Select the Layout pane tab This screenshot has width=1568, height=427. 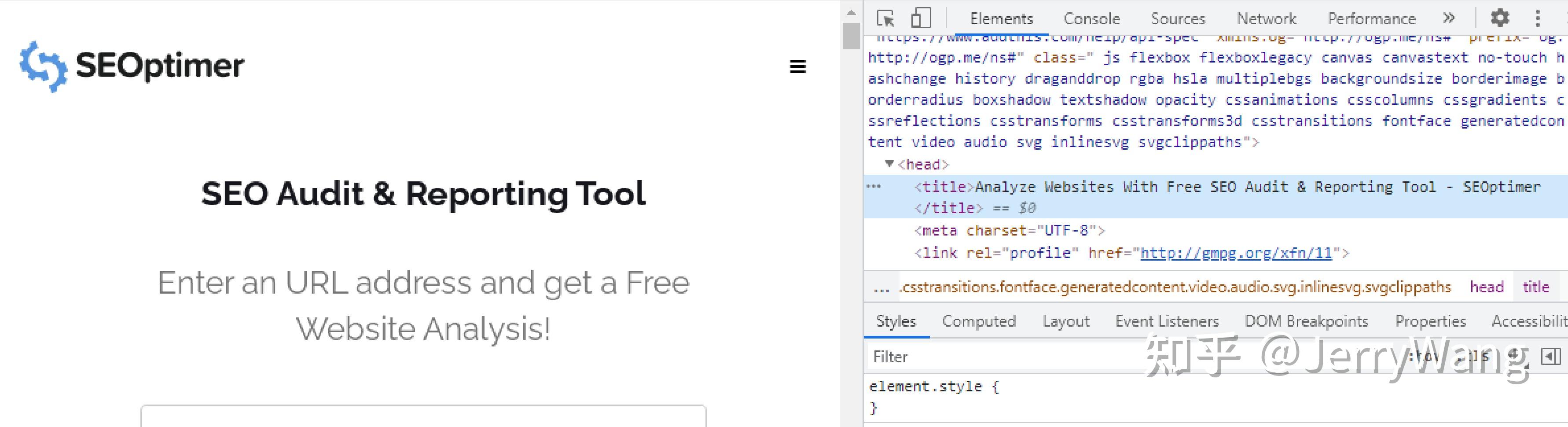point(1066,321)
